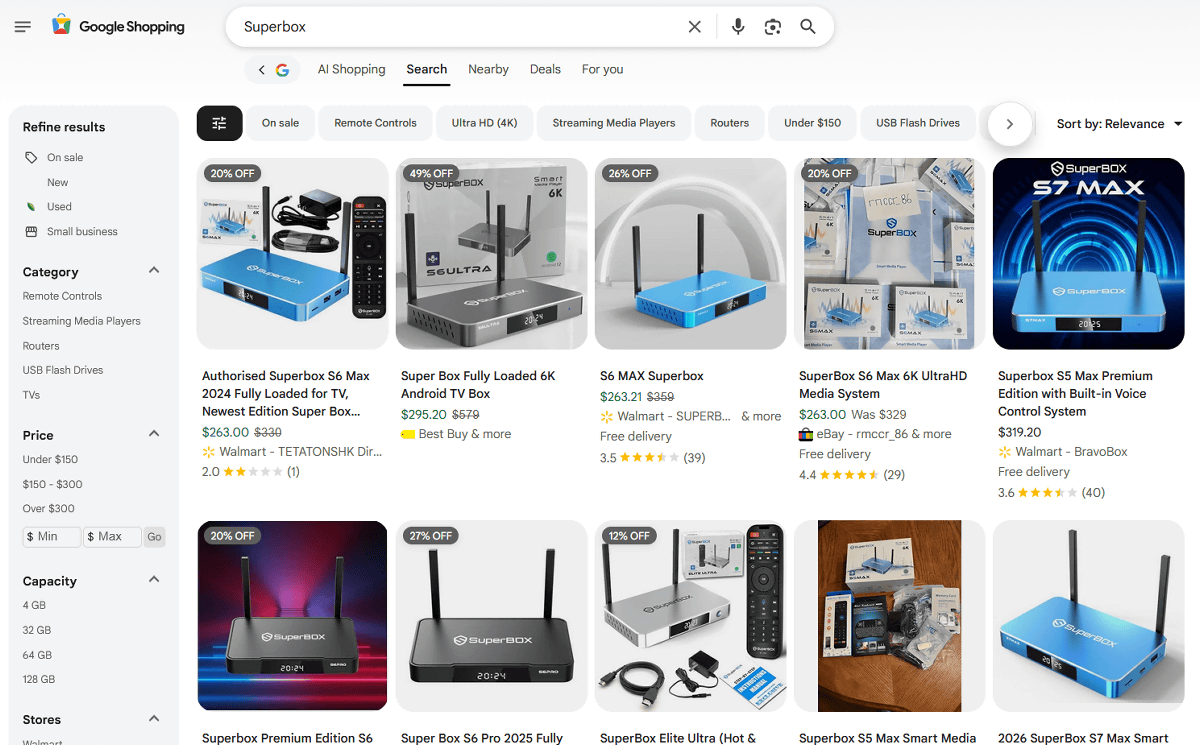Clear the search box text
The width and height of the screenshot is (1200, 745).
point(695,27)
